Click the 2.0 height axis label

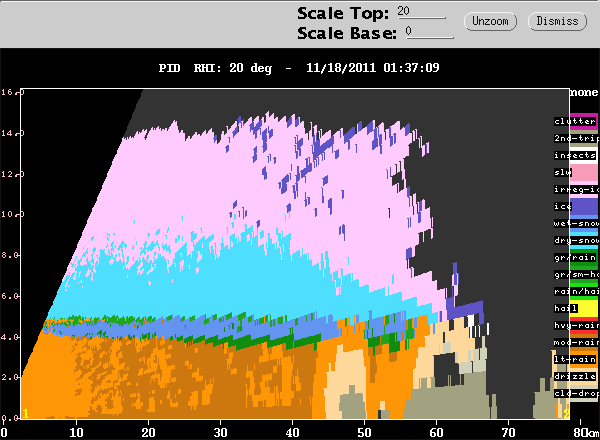[x=10, y=378]
